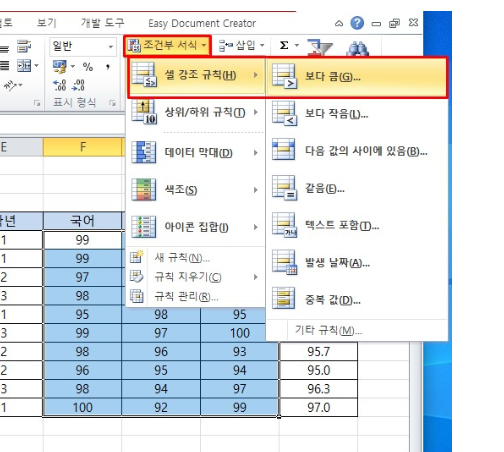504x452 pixels.
Task: Collapse the ribbon with the caret icon
Action: 339,23
